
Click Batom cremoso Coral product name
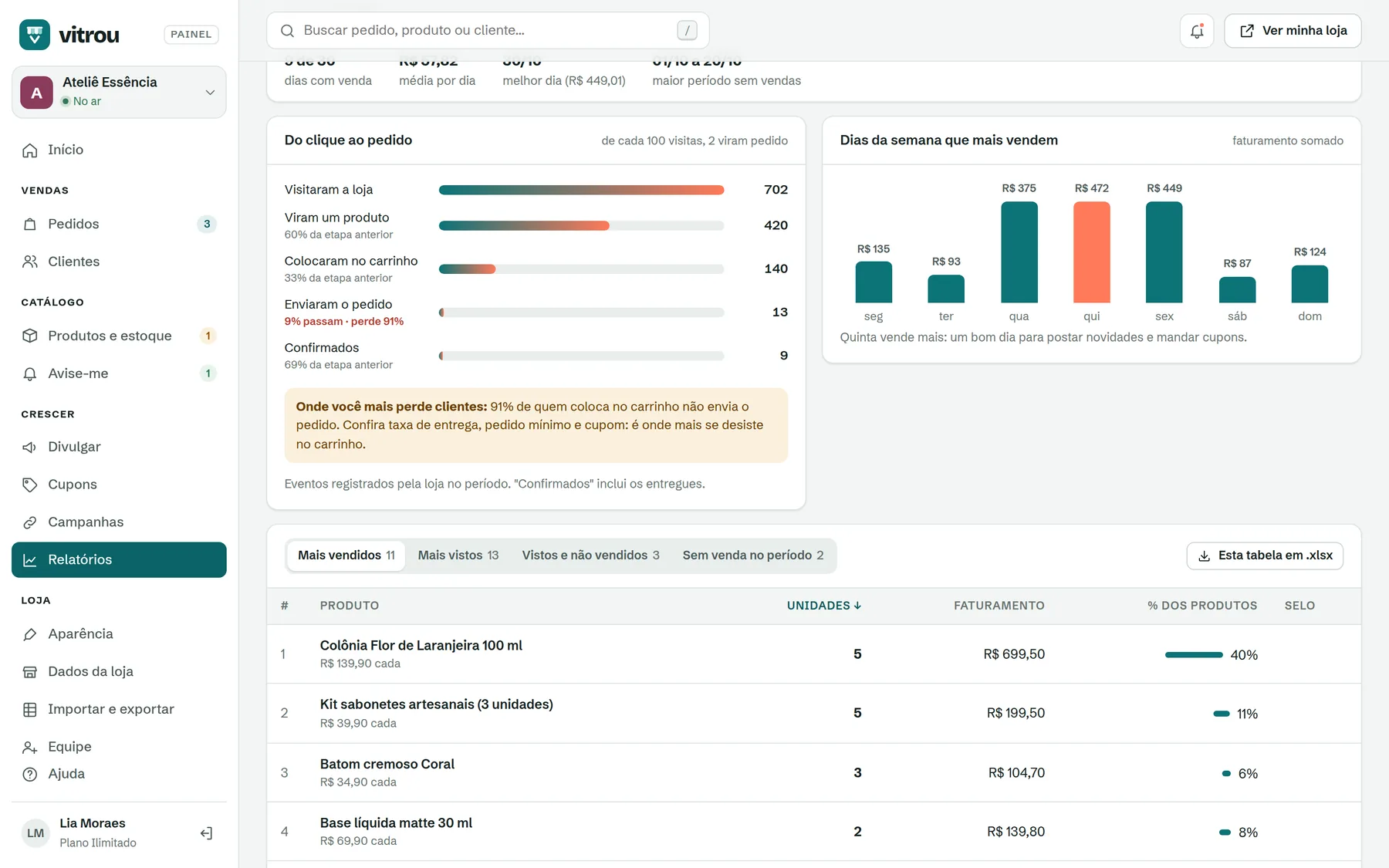[x=387, y=764]
